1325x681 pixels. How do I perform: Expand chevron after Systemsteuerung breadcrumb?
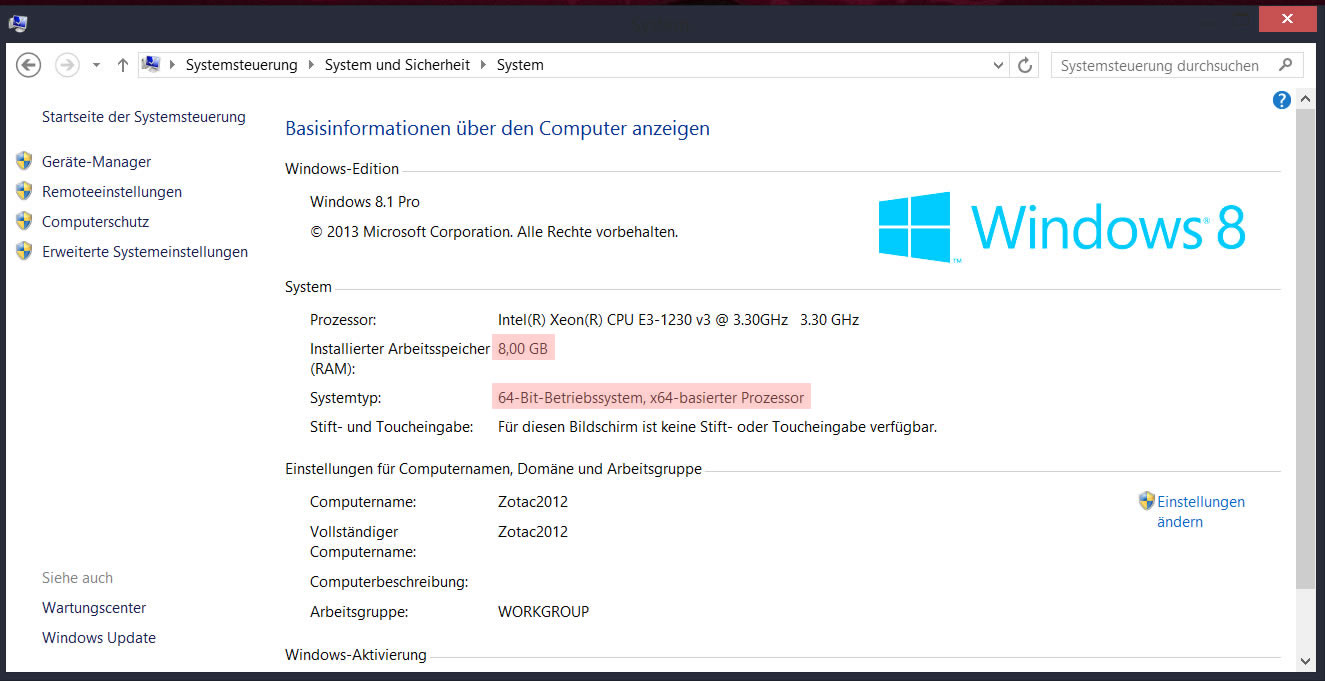coord(311,65)
